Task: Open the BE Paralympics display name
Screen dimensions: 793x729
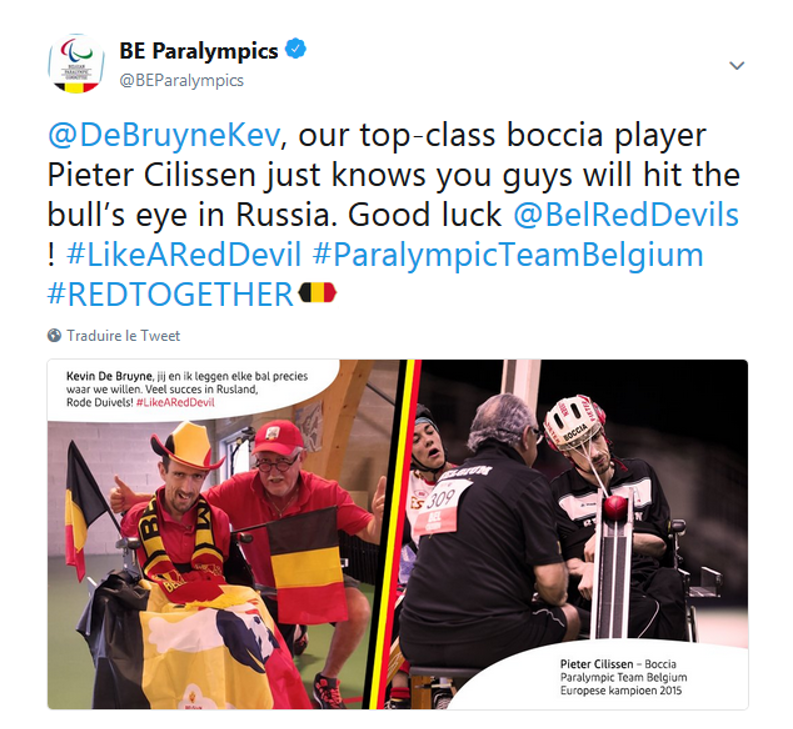Action: click(199, 51)
